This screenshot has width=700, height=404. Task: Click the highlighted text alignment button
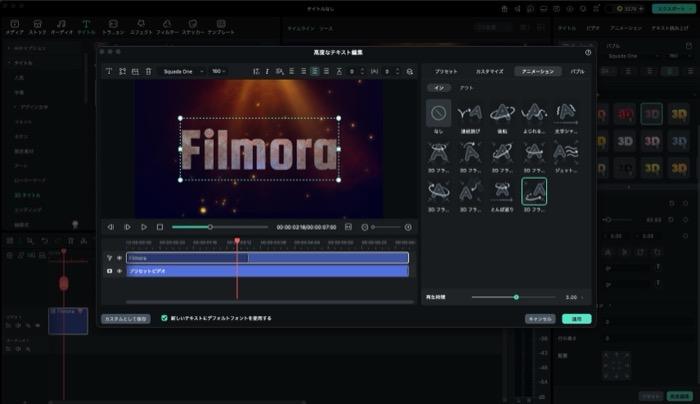pos(315,71)
